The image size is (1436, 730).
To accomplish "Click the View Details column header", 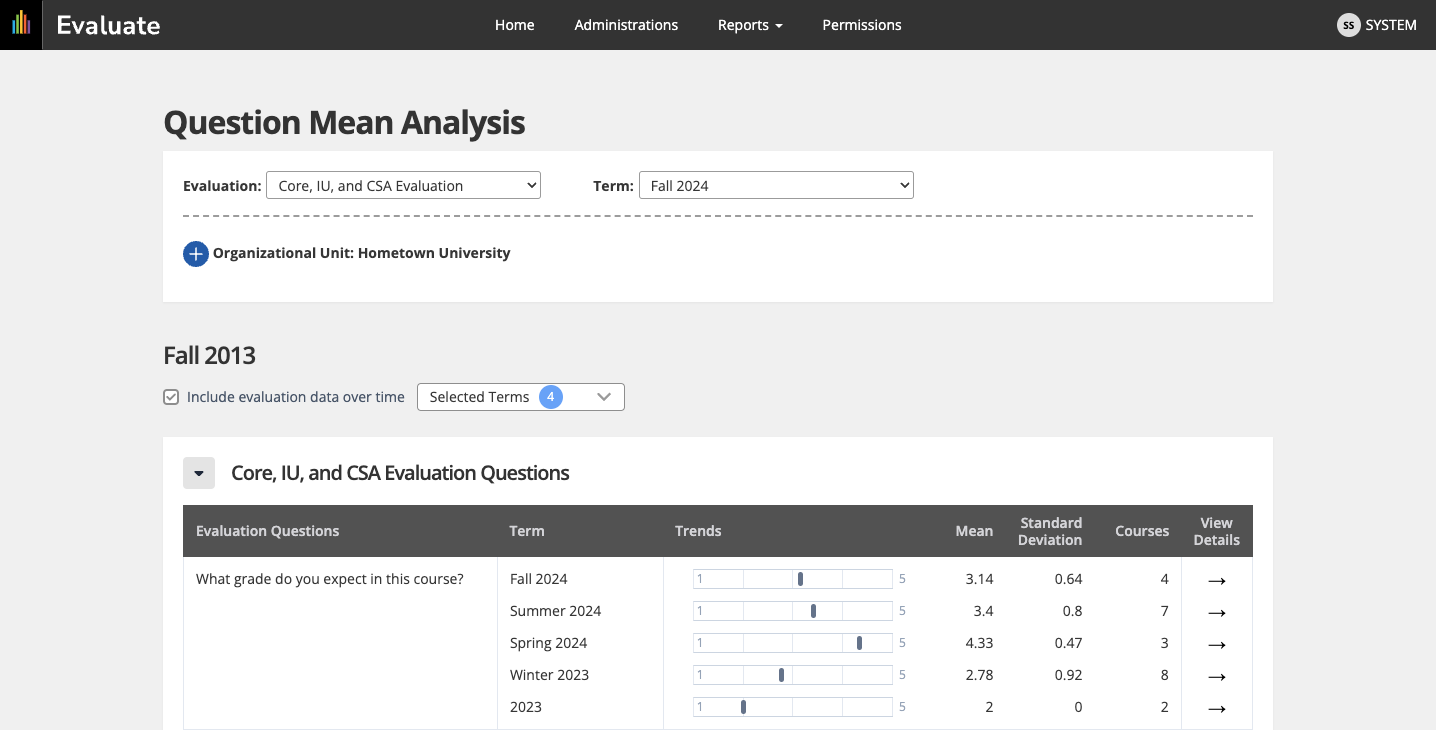I will [x=1216, y=531].
